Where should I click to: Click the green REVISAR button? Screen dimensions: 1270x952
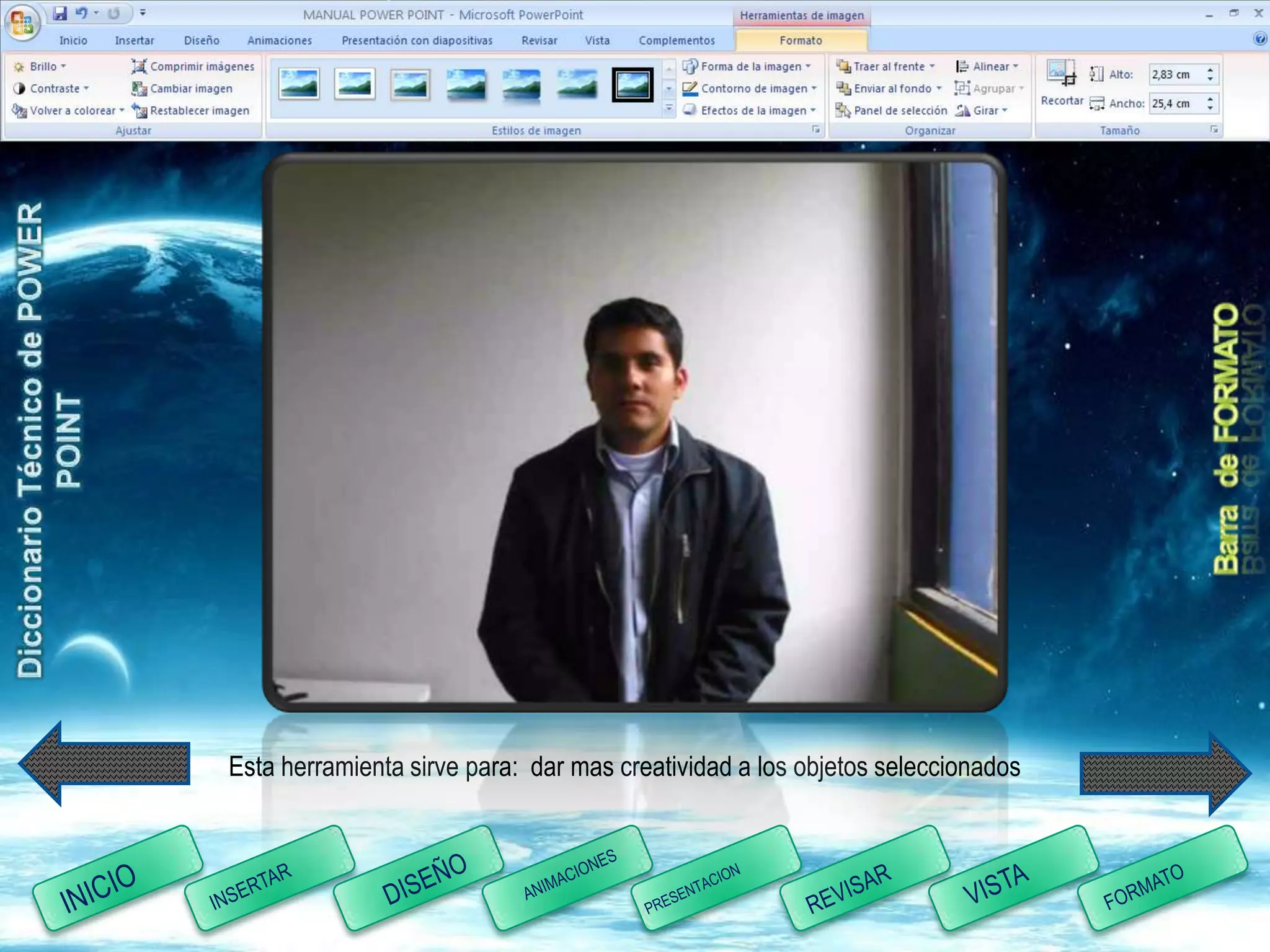click(x=864, y=878)
